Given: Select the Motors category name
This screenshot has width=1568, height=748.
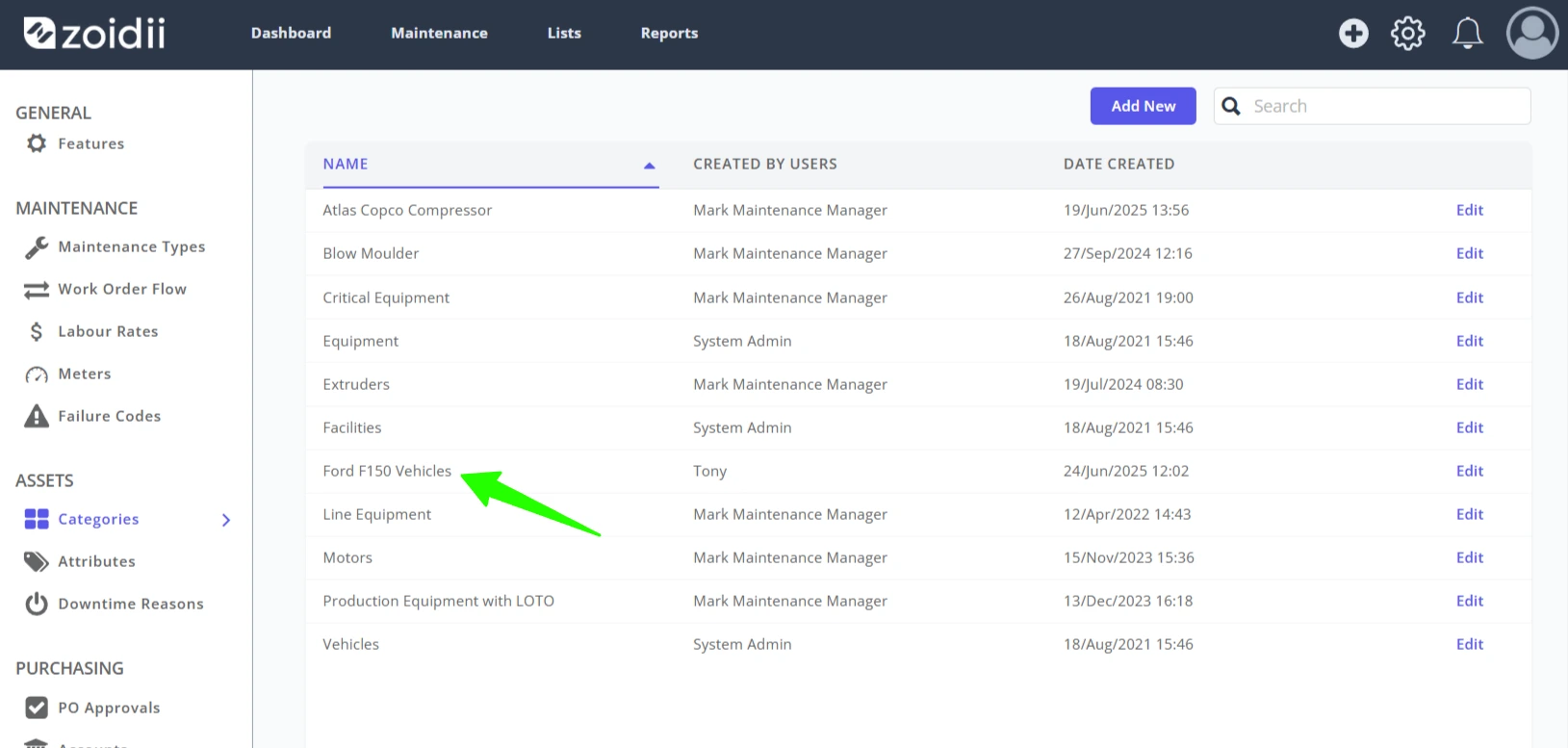Looking at the screenshot, I should coord(347,557).
